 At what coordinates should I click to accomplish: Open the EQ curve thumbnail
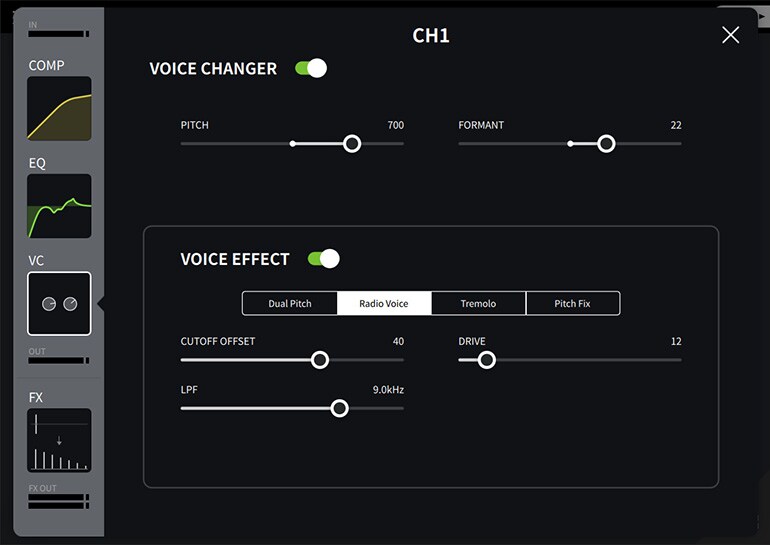(59, 206)
